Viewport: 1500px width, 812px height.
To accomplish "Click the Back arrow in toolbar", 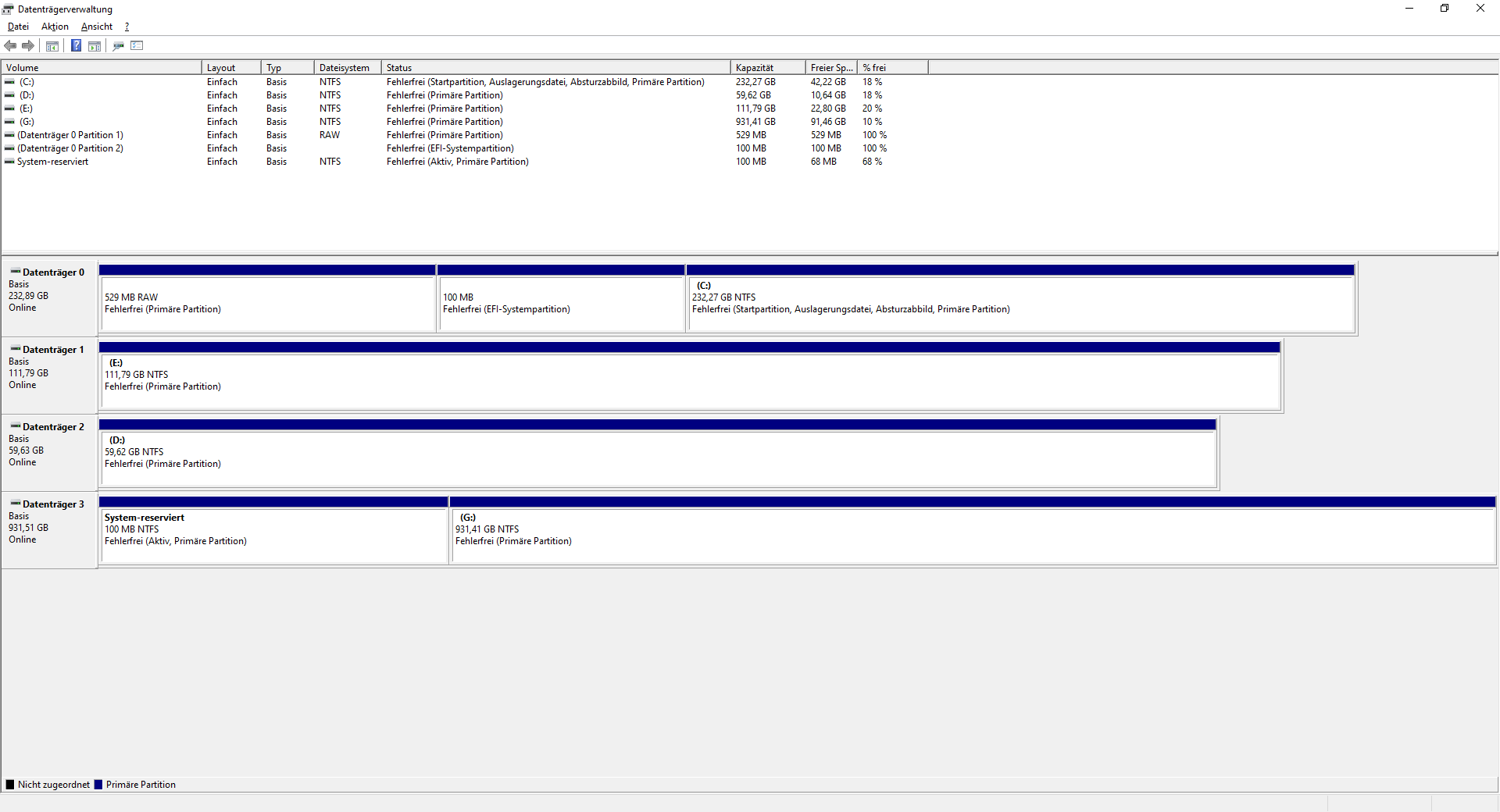I will tap(10, 46).
